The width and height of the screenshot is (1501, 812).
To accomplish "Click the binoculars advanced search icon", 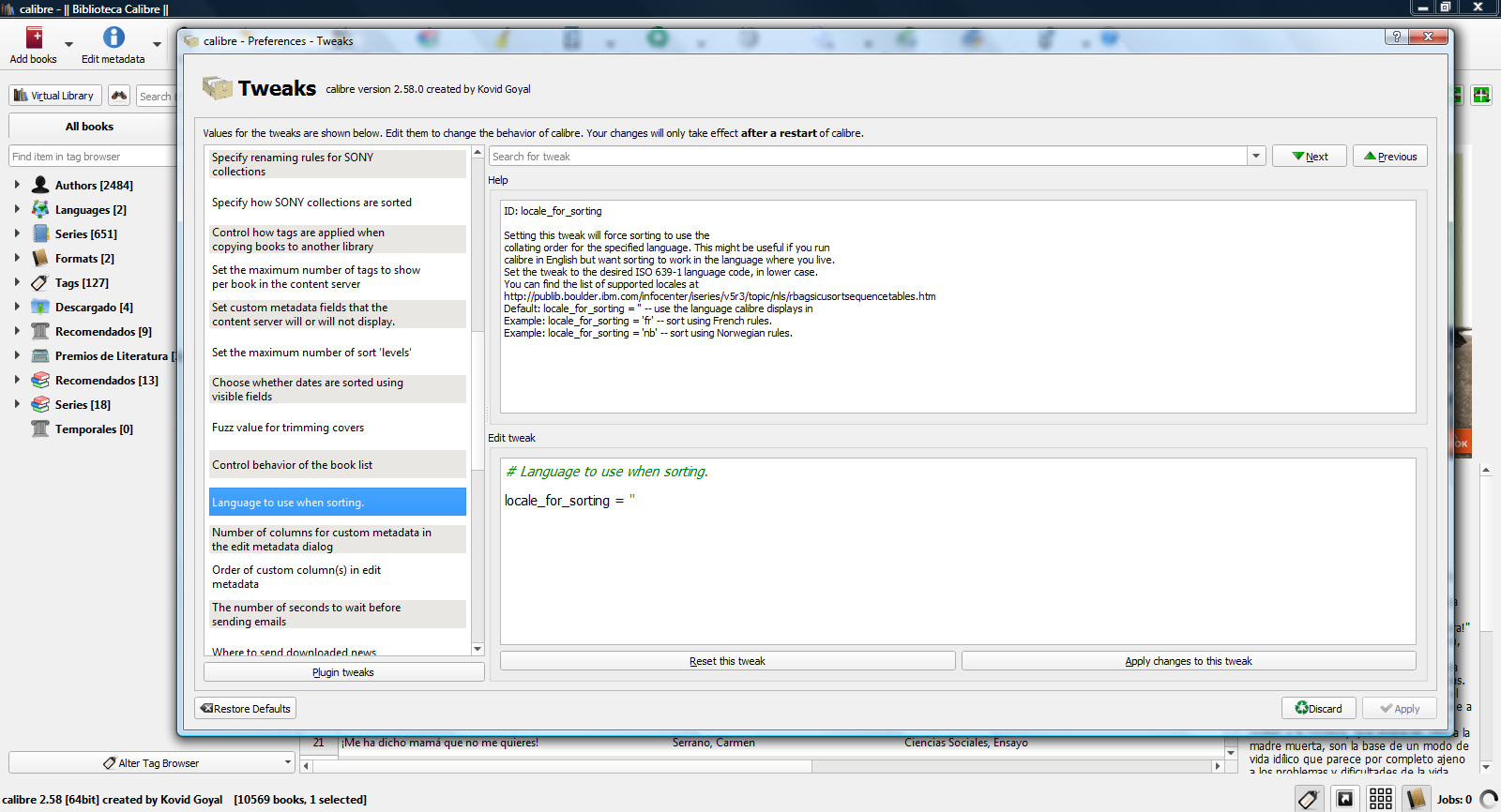I will 119,96.
